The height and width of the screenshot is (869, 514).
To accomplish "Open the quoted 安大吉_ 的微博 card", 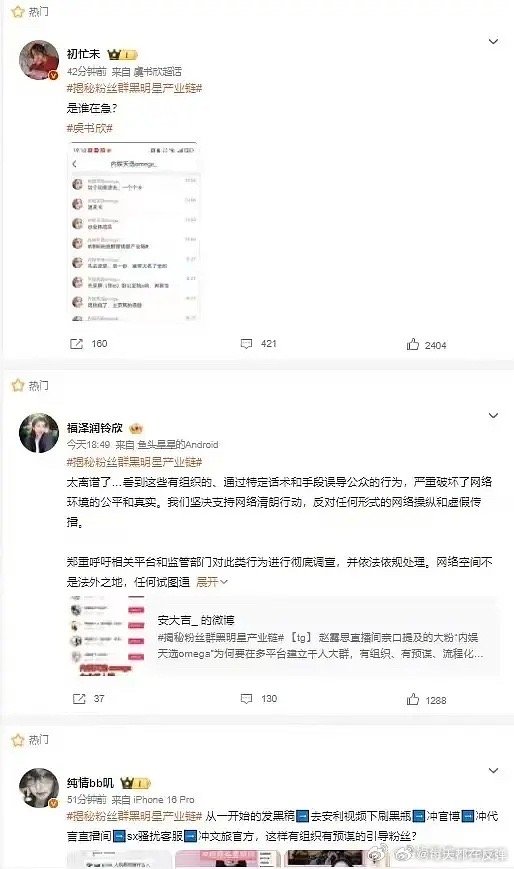I will click(x=282, y=637).
